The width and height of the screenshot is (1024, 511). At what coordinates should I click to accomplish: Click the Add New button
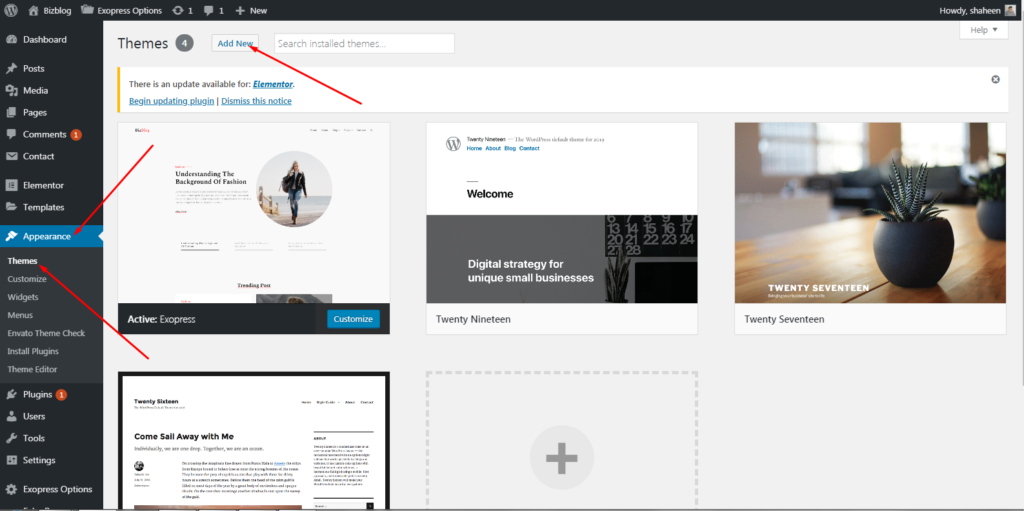(x=235, y=43)
